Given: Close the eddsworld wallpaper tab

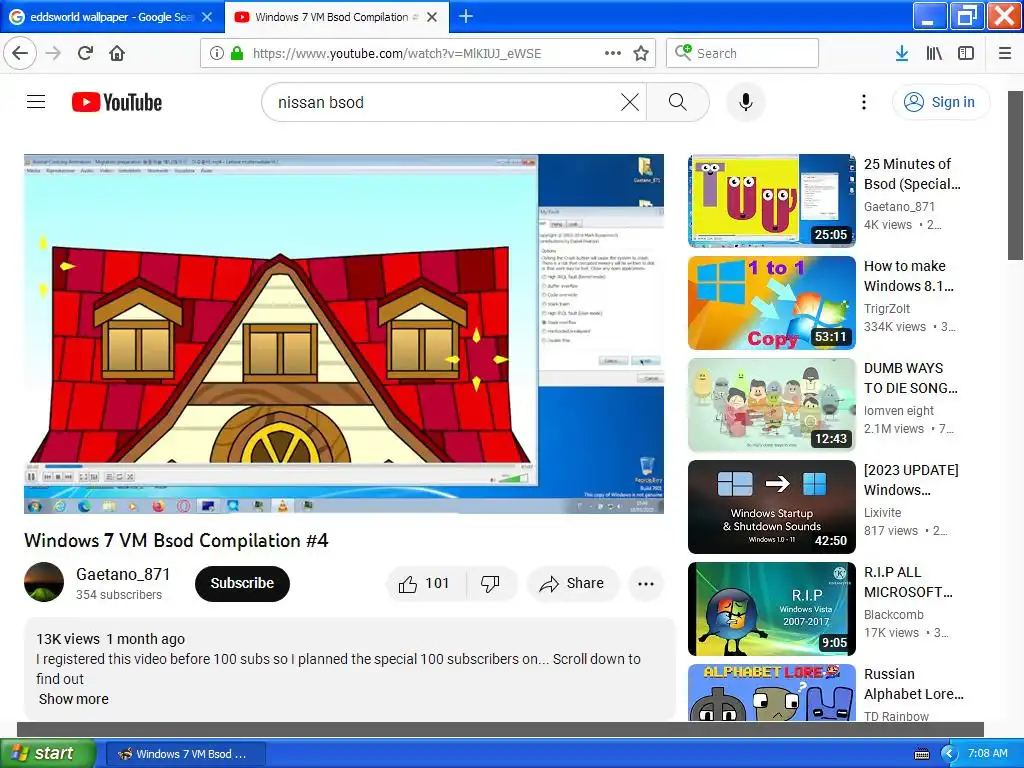Looking at the screenshot, I should 207,17.
